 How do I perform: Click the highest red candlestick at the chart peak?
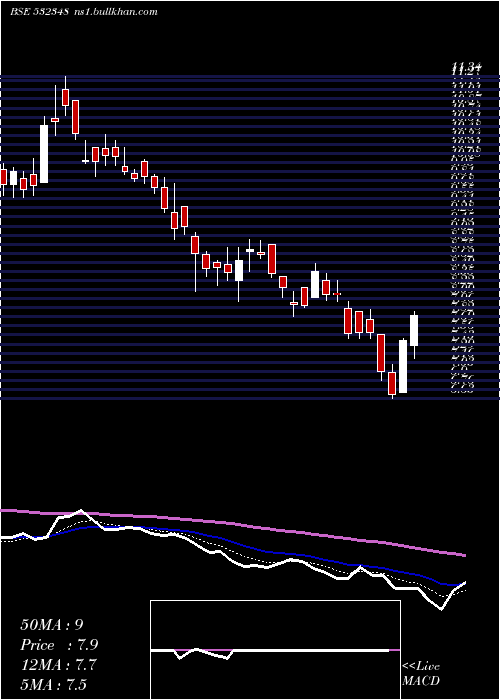pyautogui.click(x=66, y=97)
